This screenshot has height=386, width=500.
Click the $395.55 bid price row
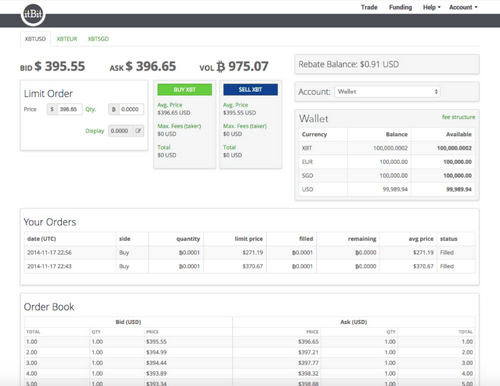[x=128, y=342]
